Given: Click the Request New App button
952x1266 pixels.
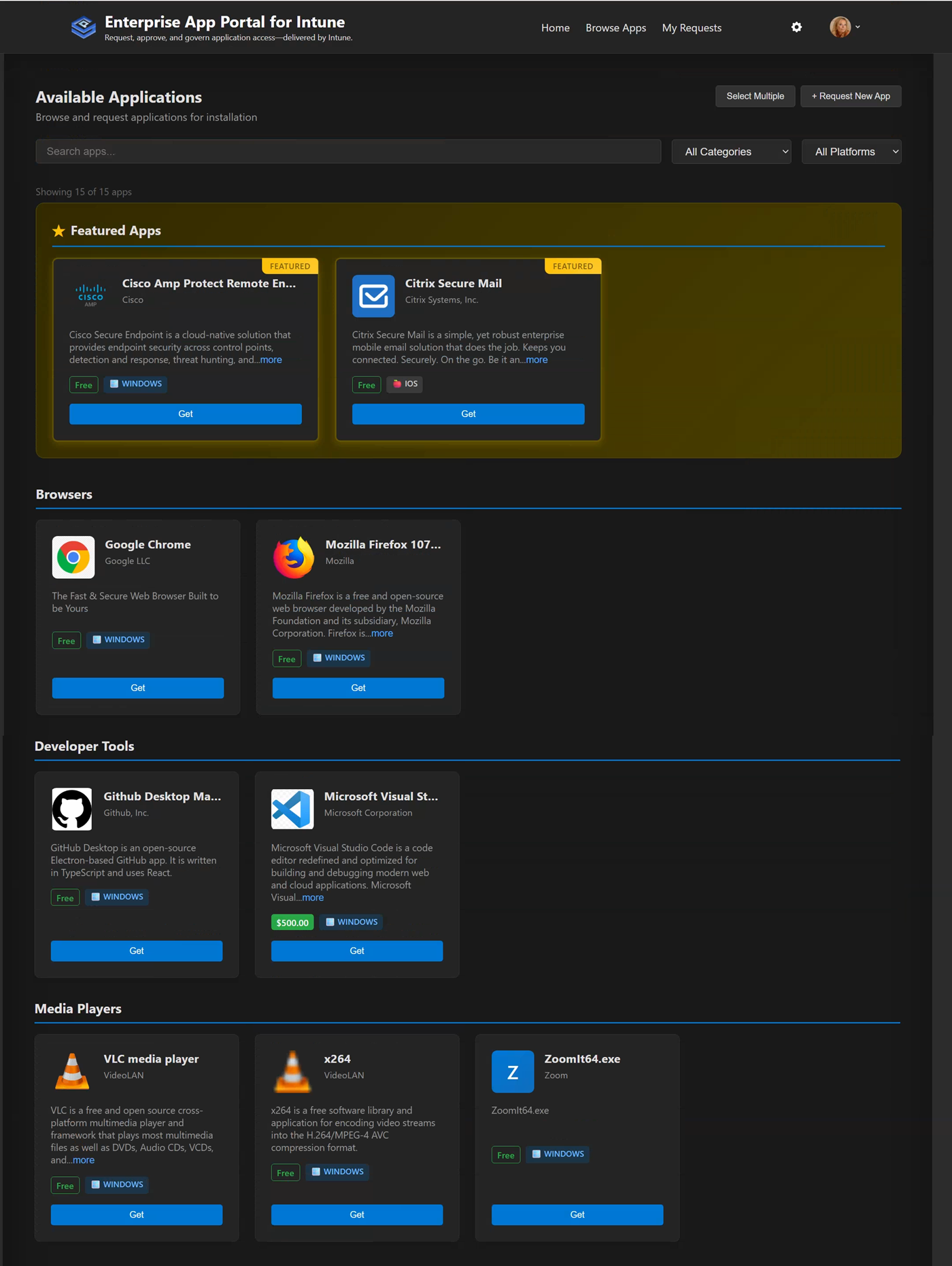Looking at the screenshot, I should [851, 96].
